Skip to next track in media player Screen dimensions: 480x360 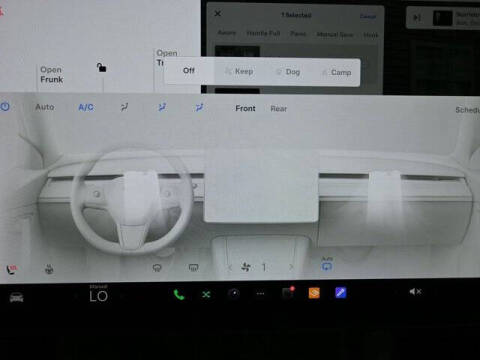[x=417, y=18]
